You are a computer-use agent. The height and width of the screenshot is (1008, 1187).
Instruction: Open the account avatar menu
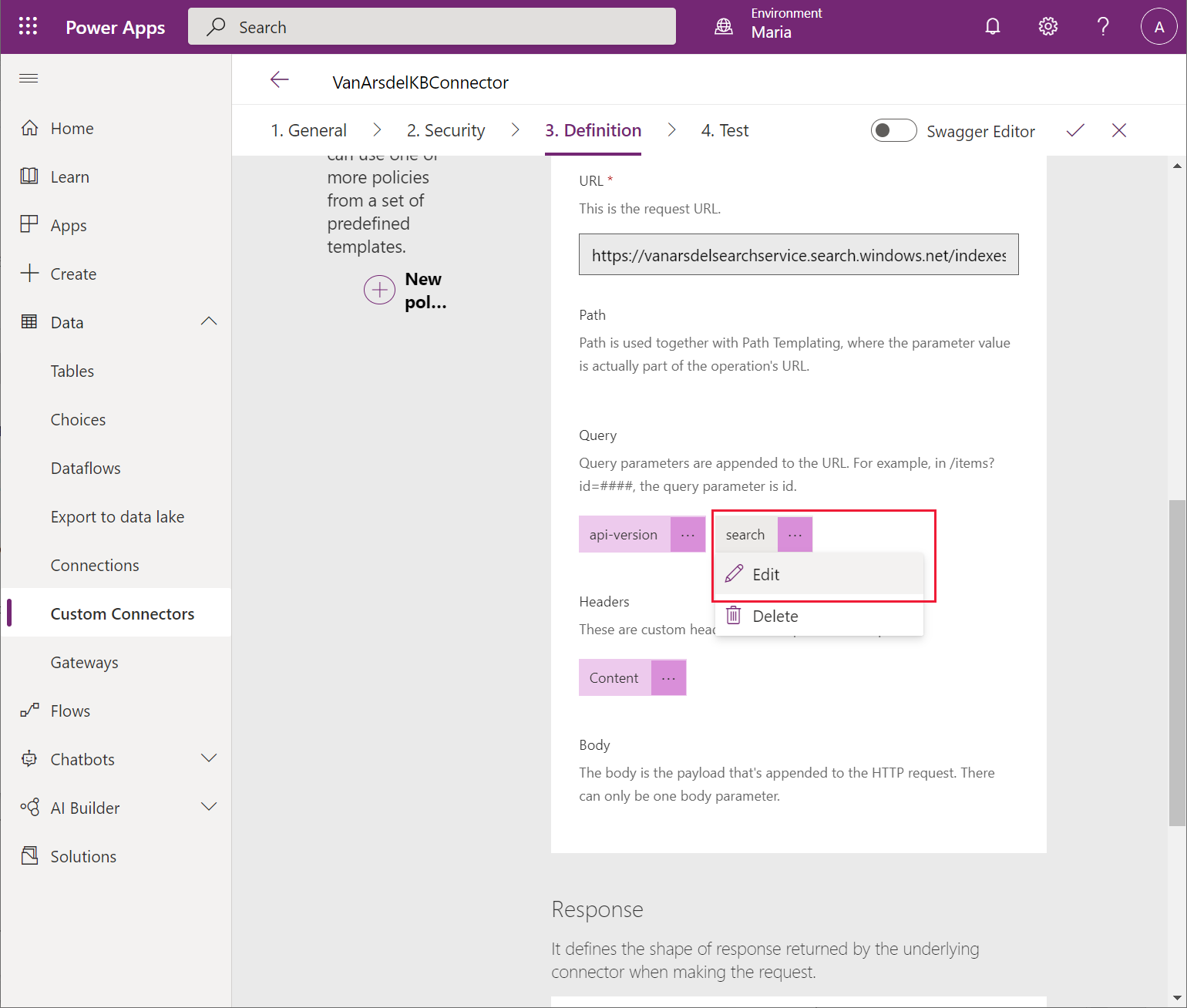(1158, 27)
